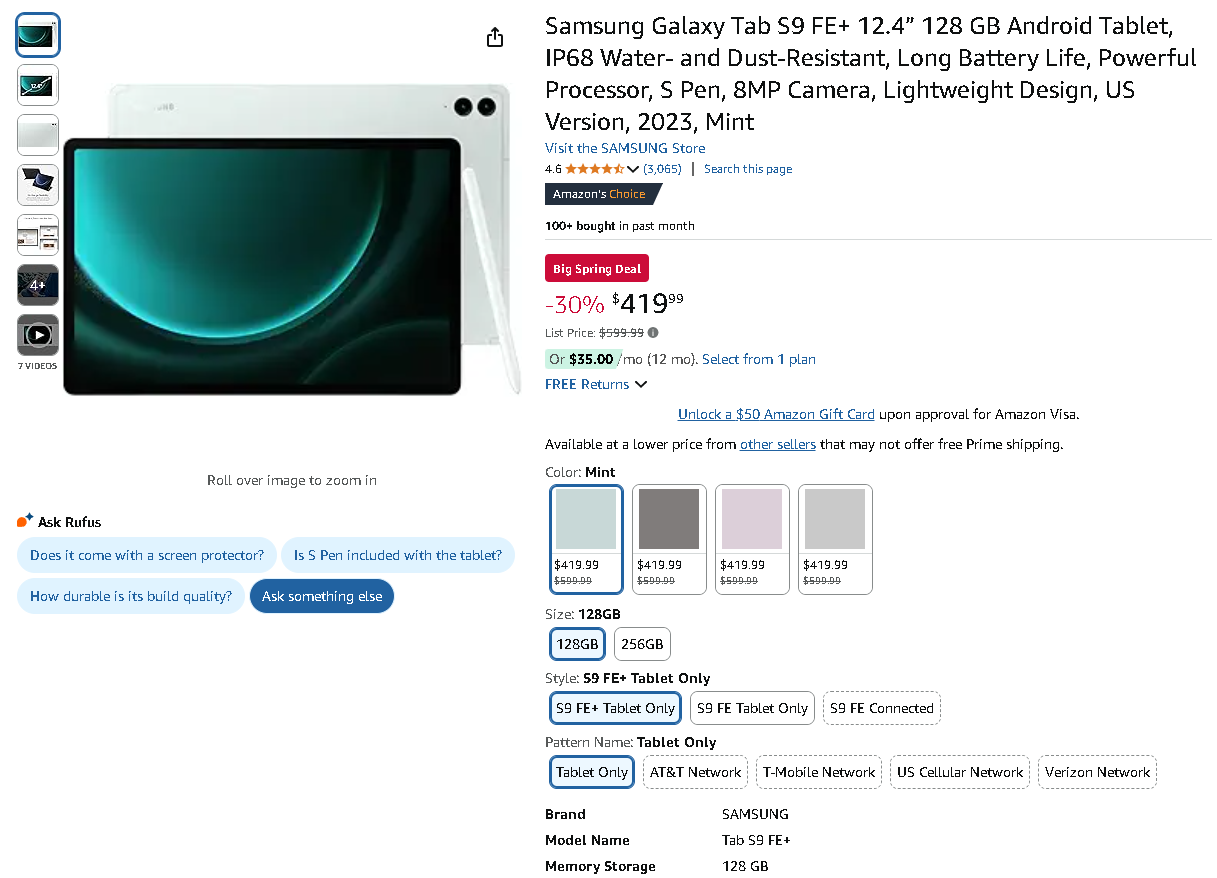Open the 4+ images thumbnail
This screenshot has height=878, width=1217.
point(37,285)
